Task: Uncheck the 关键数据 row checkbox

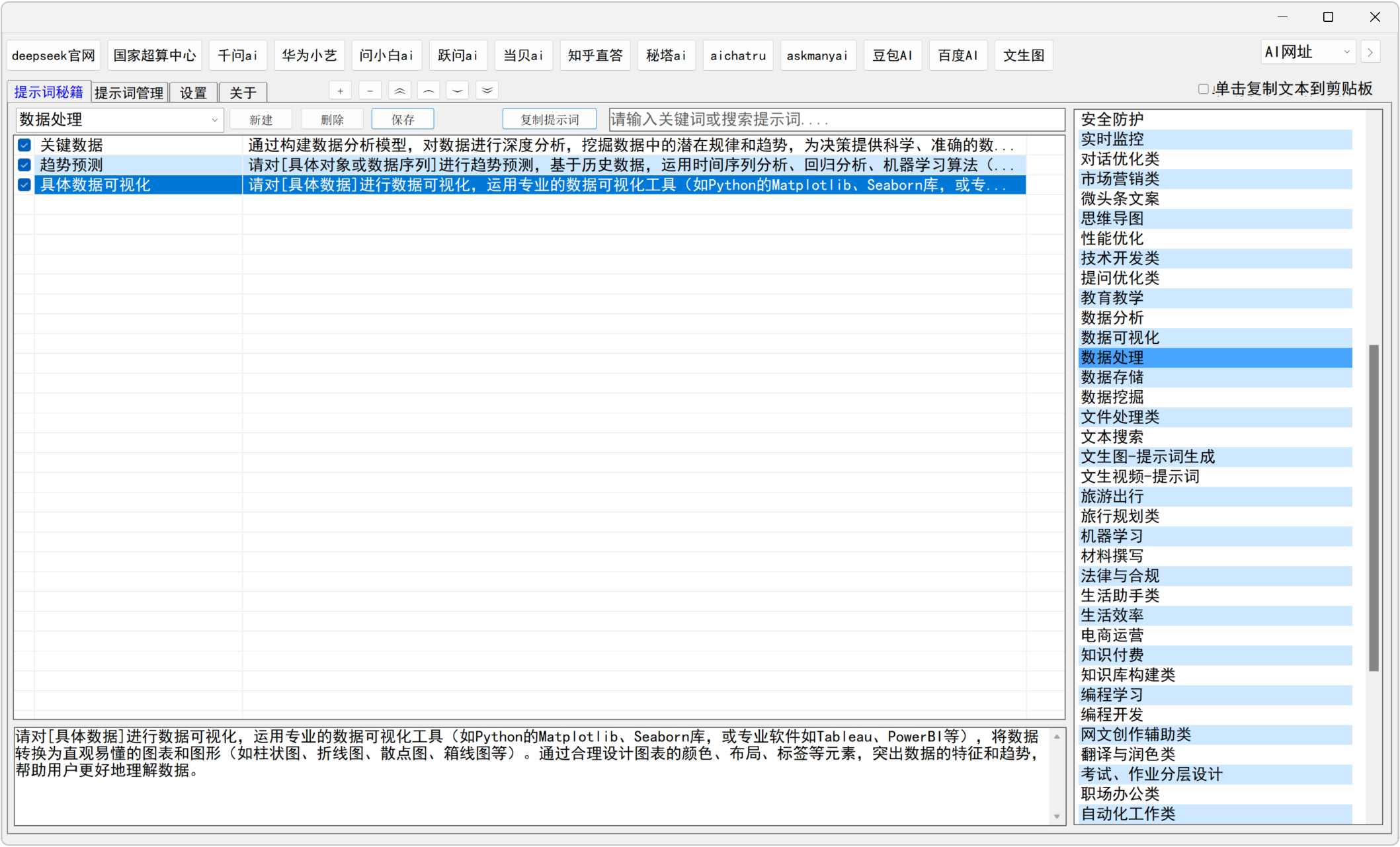Action: pos(24,145)
